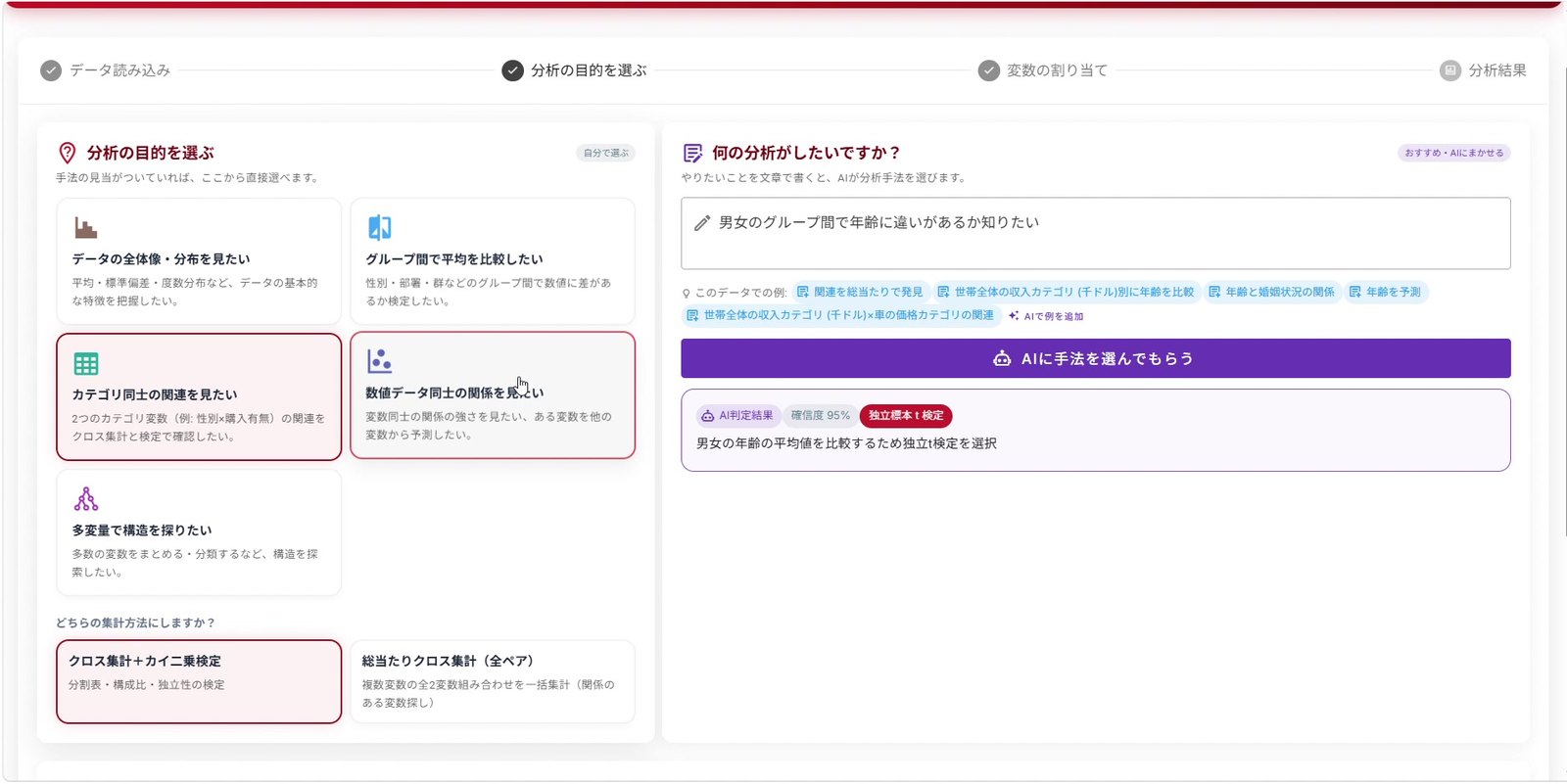Click the AIで例を追加 link

(1046, 316)
